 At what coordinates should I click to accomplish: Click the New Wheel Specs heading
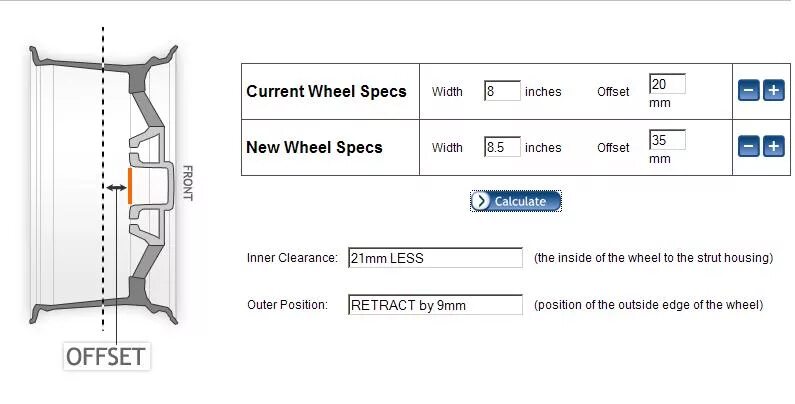tap(314, 147)
